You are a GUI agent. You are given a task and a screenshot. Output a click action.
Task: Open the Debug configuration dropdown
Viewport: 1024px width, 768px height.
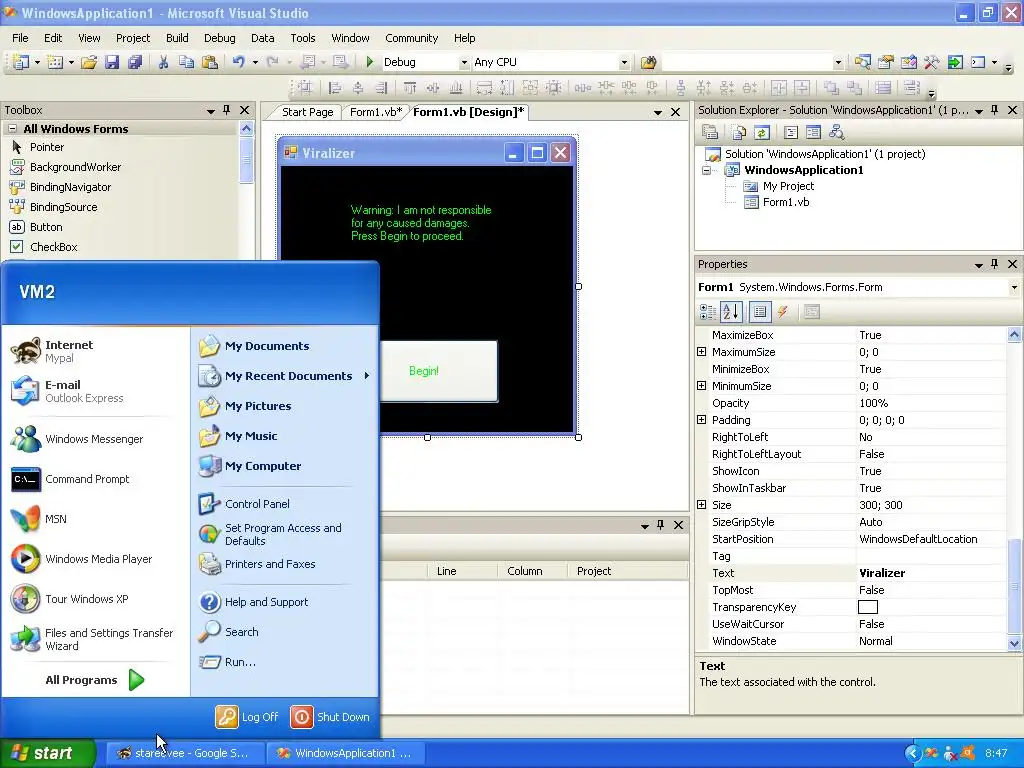pos(464,62)
